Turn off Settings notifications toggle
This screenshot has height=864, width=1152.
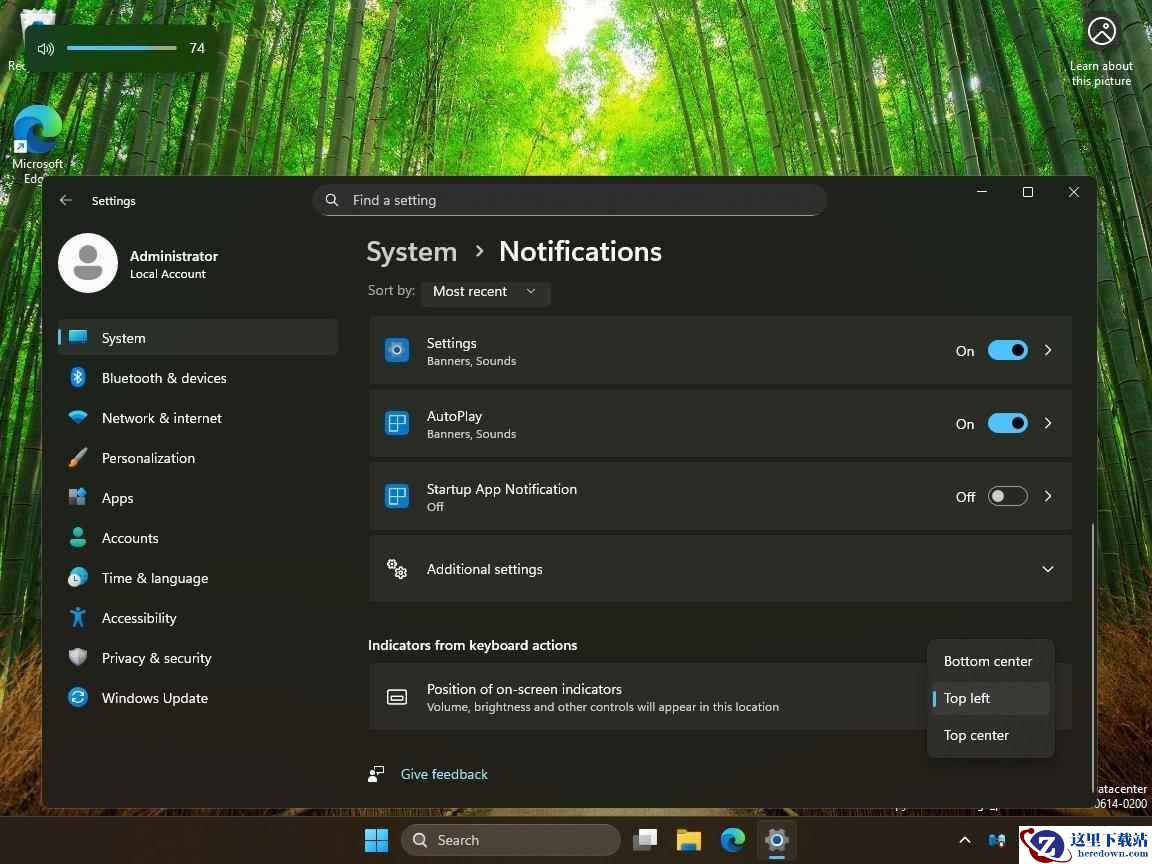[1007, 350]
